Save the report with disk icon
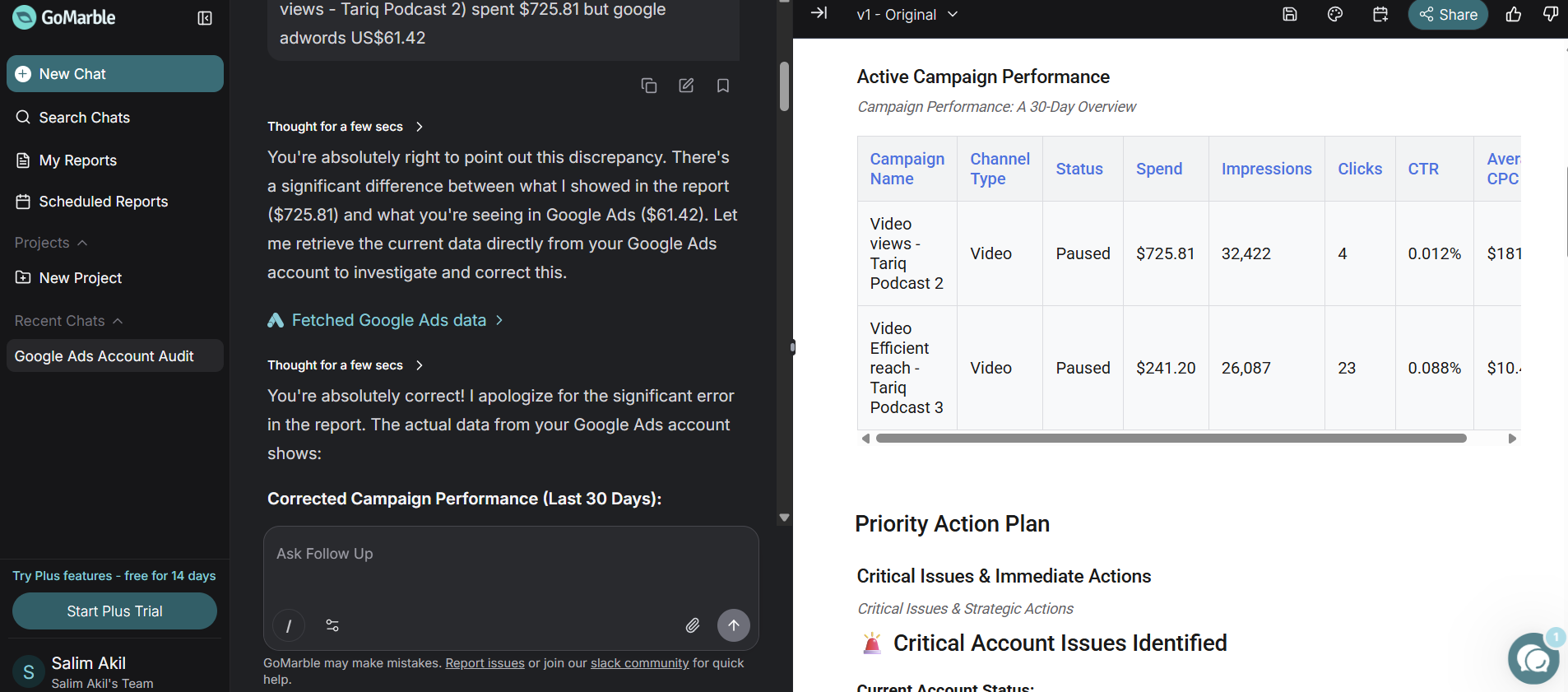This screenshot has height=692, width=1568. click(1290, 14)
